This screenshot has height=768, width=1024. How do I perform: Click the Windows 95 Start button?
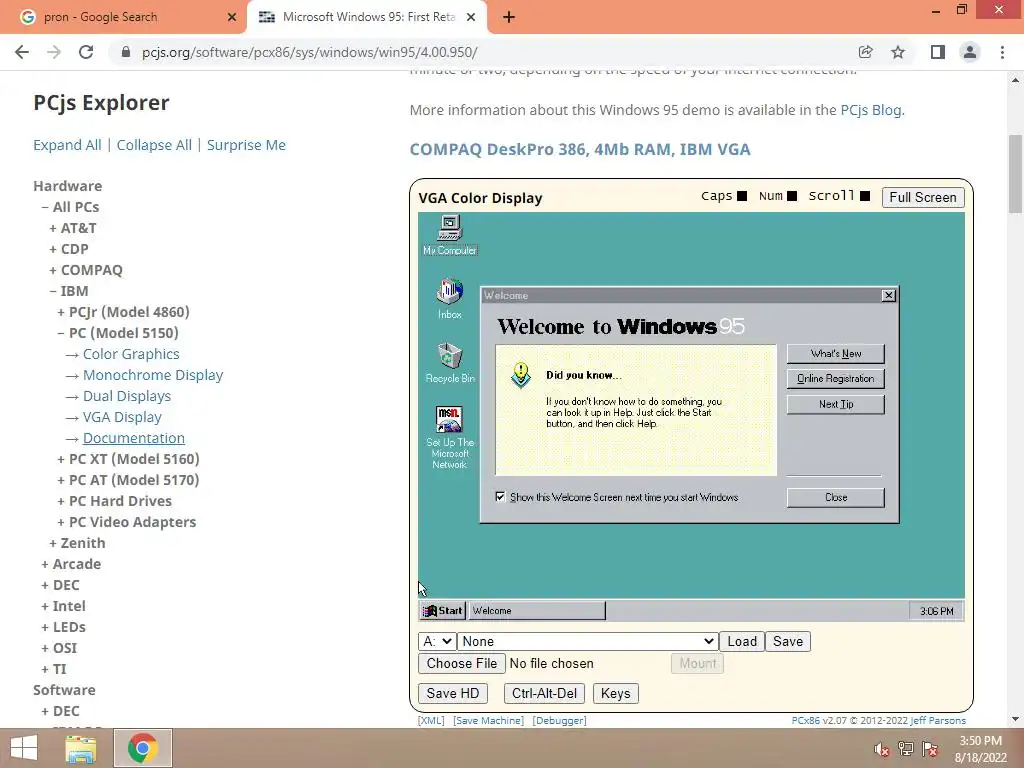point(442,611)
